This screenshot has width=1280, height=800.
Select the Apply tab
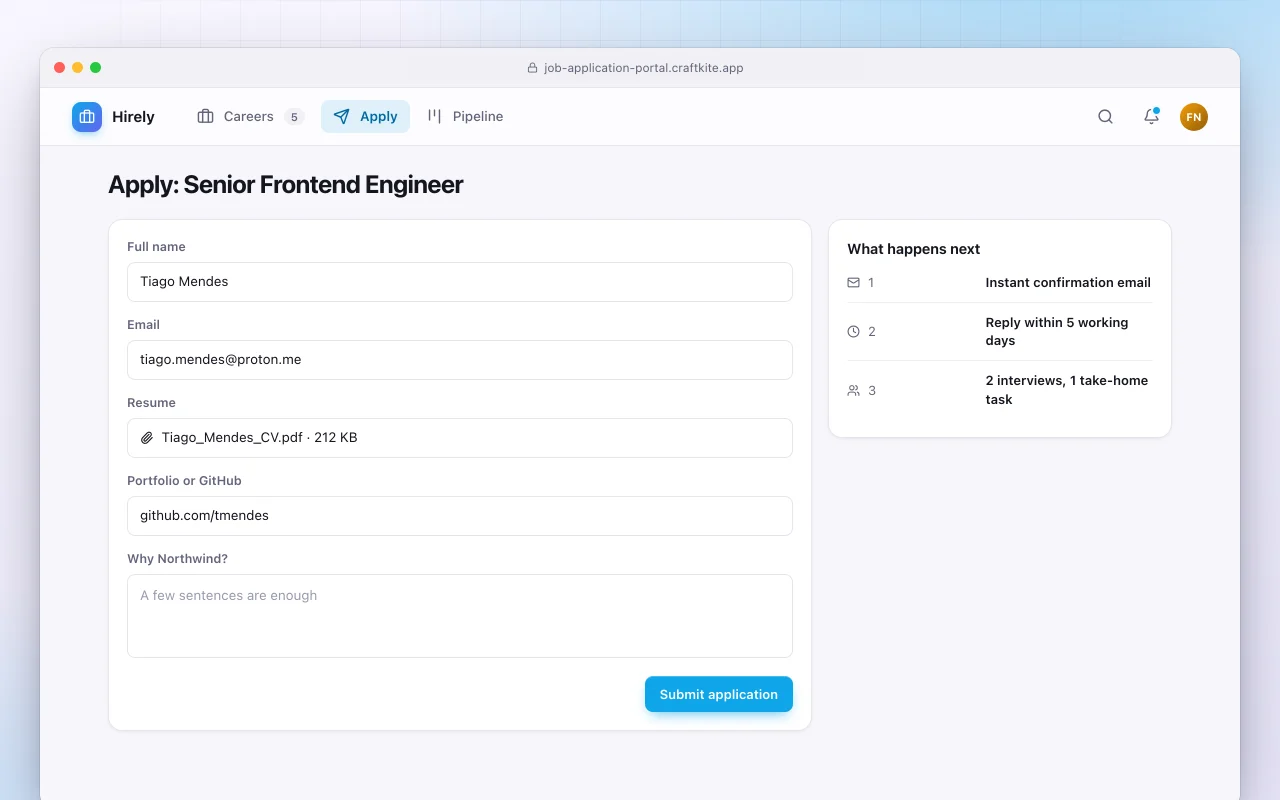pos(365,117)
